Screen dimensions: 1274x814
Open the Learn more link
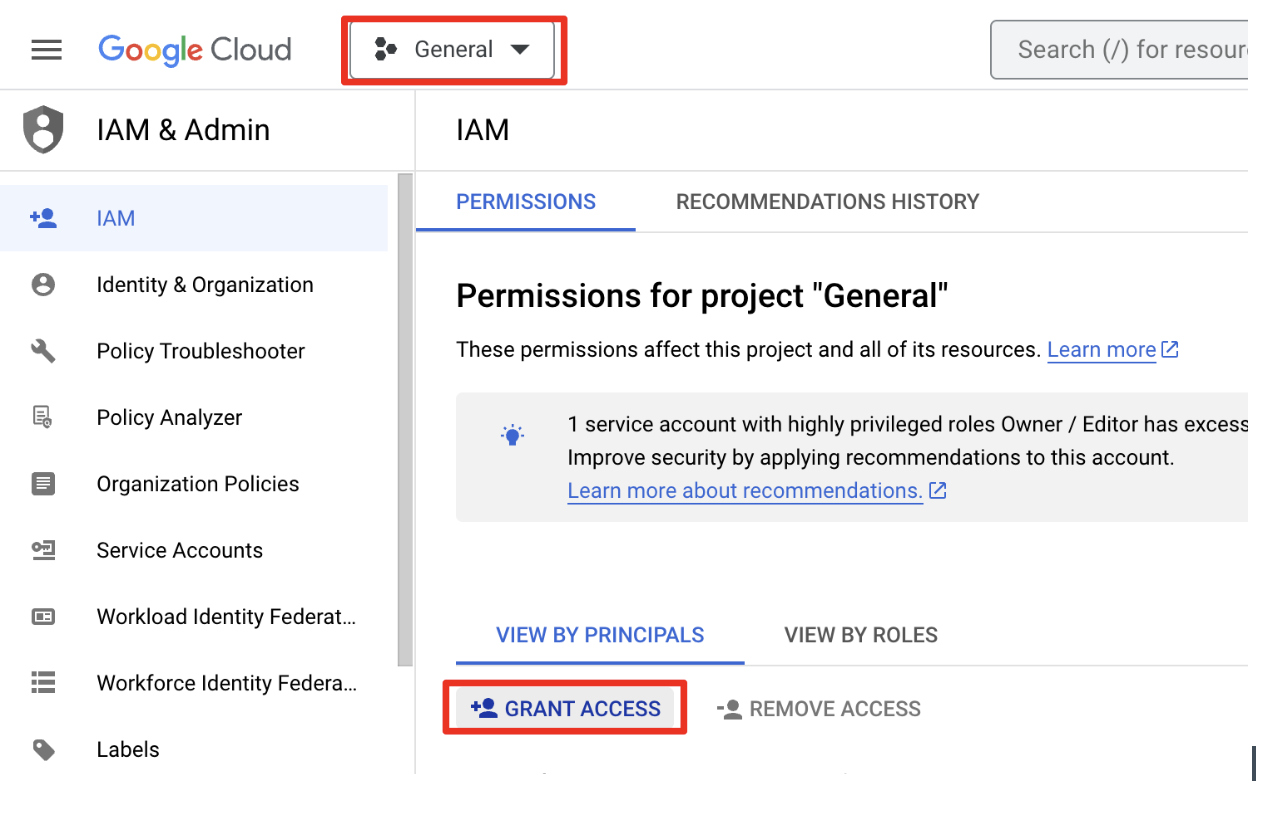tap(1102, 350)
